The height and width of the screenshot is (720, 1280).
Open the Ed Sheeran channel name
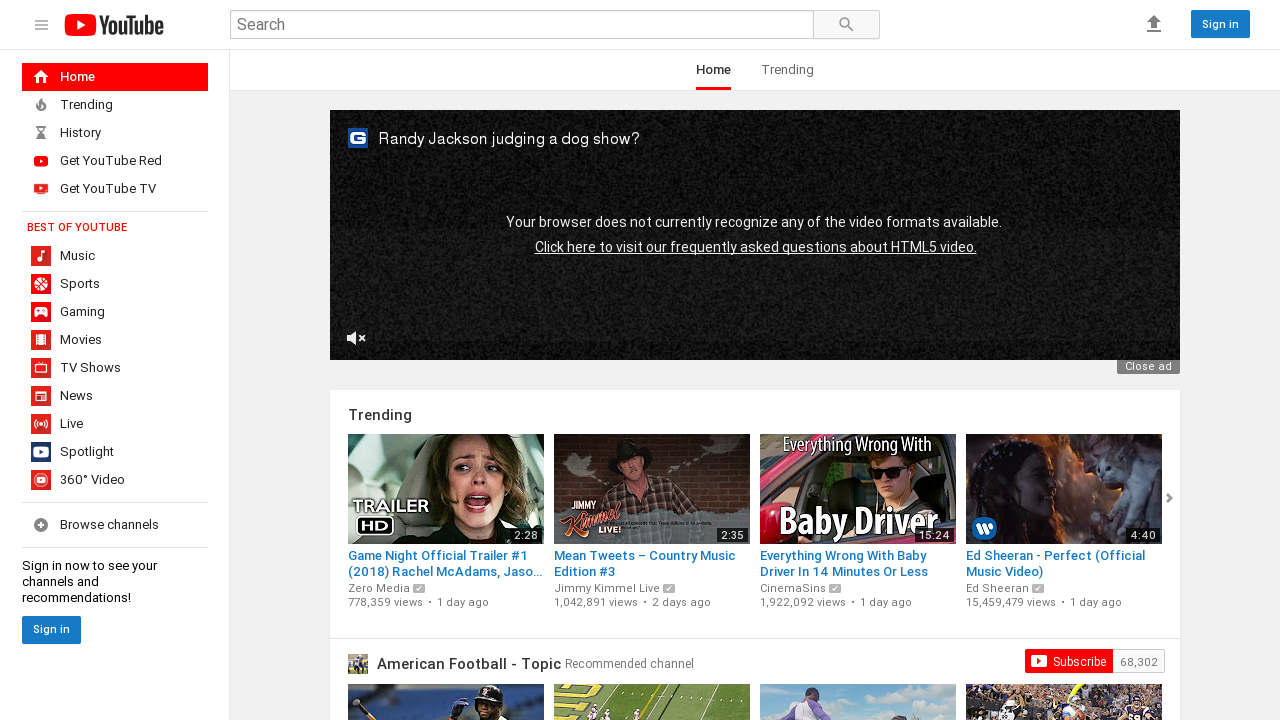pos(997,589)
